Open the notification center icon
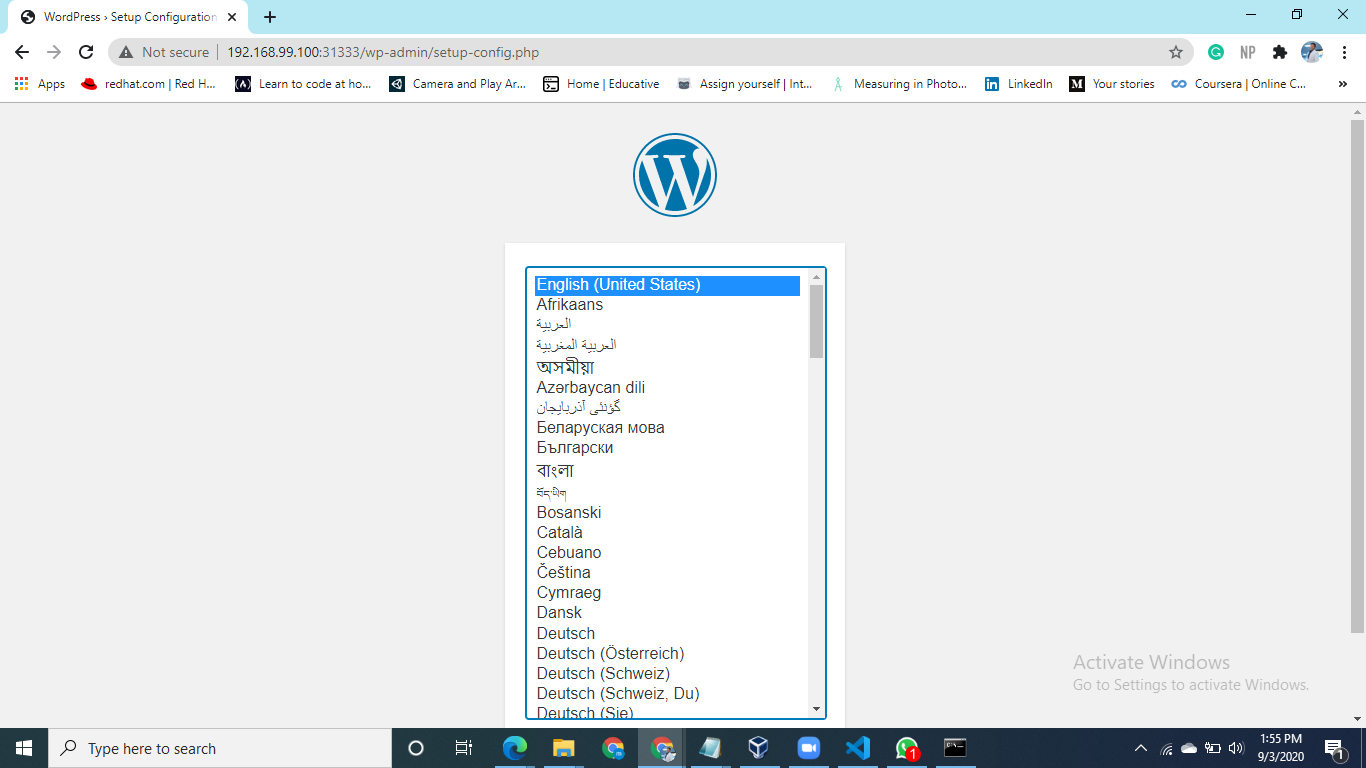The width and height of the screenshot is (1366, 768). 1333,748
